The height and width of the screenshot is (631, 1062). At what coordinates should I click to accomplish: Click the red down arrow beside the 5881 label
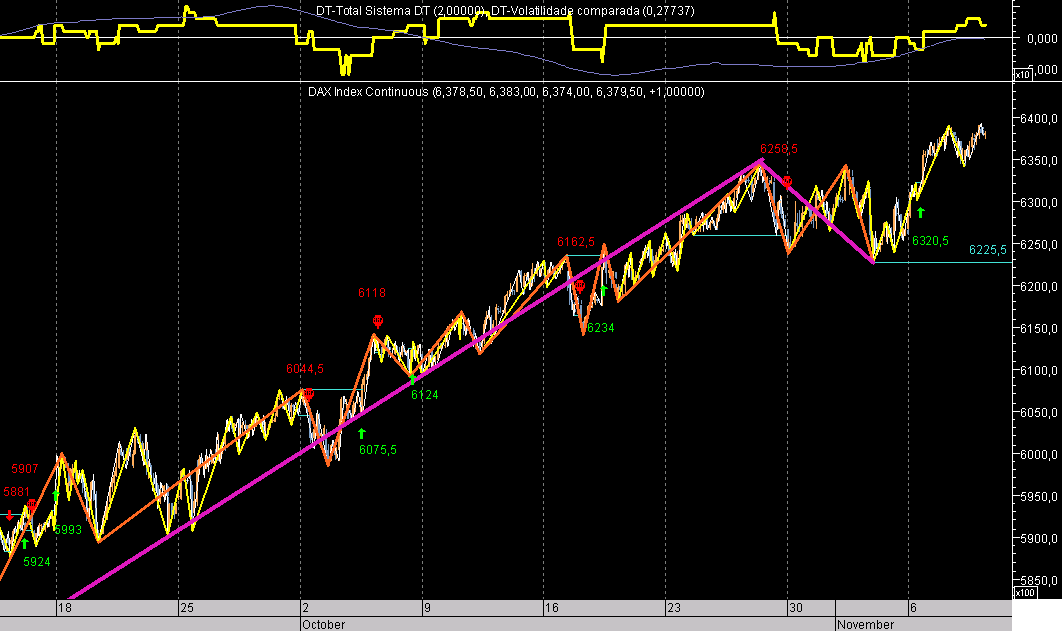(10, 515)
